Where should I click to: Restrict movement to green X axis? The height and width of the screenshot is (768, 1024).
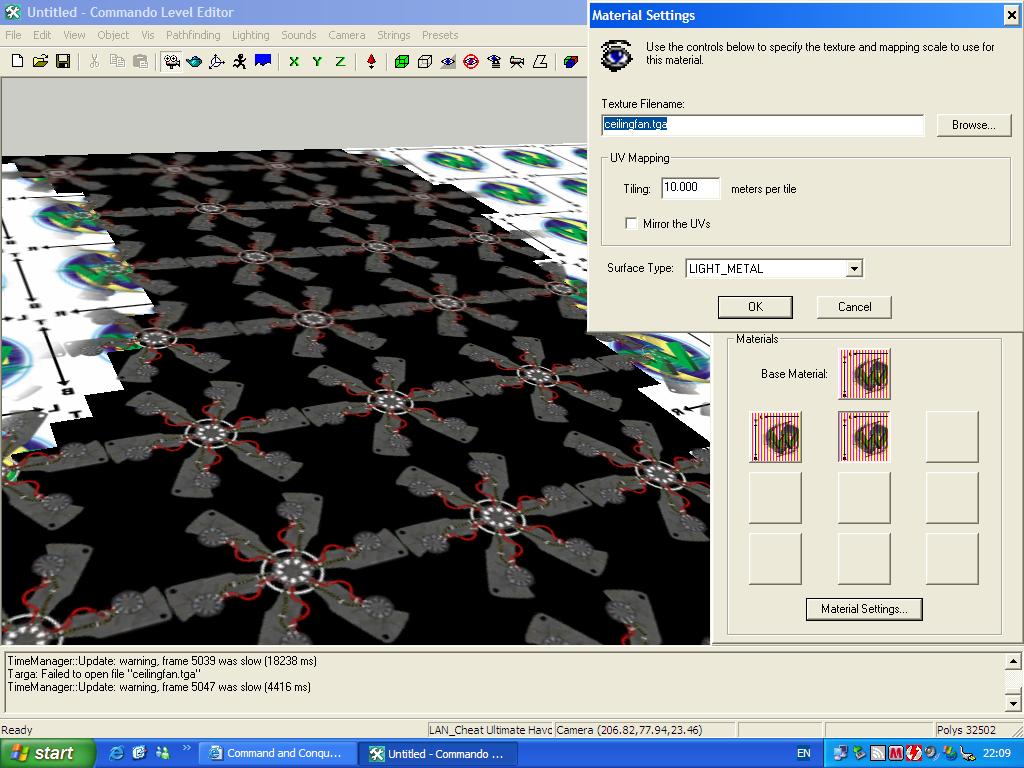pos(294,61)
